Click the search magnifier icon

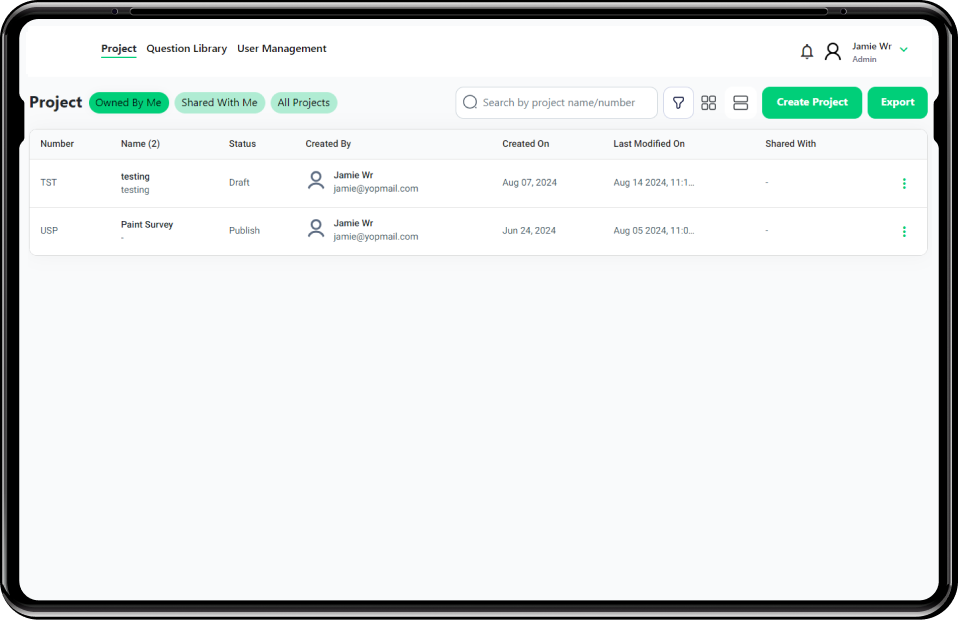coord(470,102)
